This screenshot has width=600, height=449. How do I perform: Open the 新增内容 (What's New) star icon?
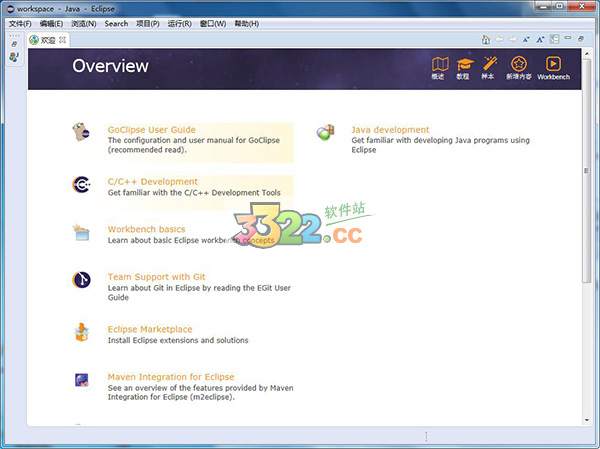pos(518,65)
